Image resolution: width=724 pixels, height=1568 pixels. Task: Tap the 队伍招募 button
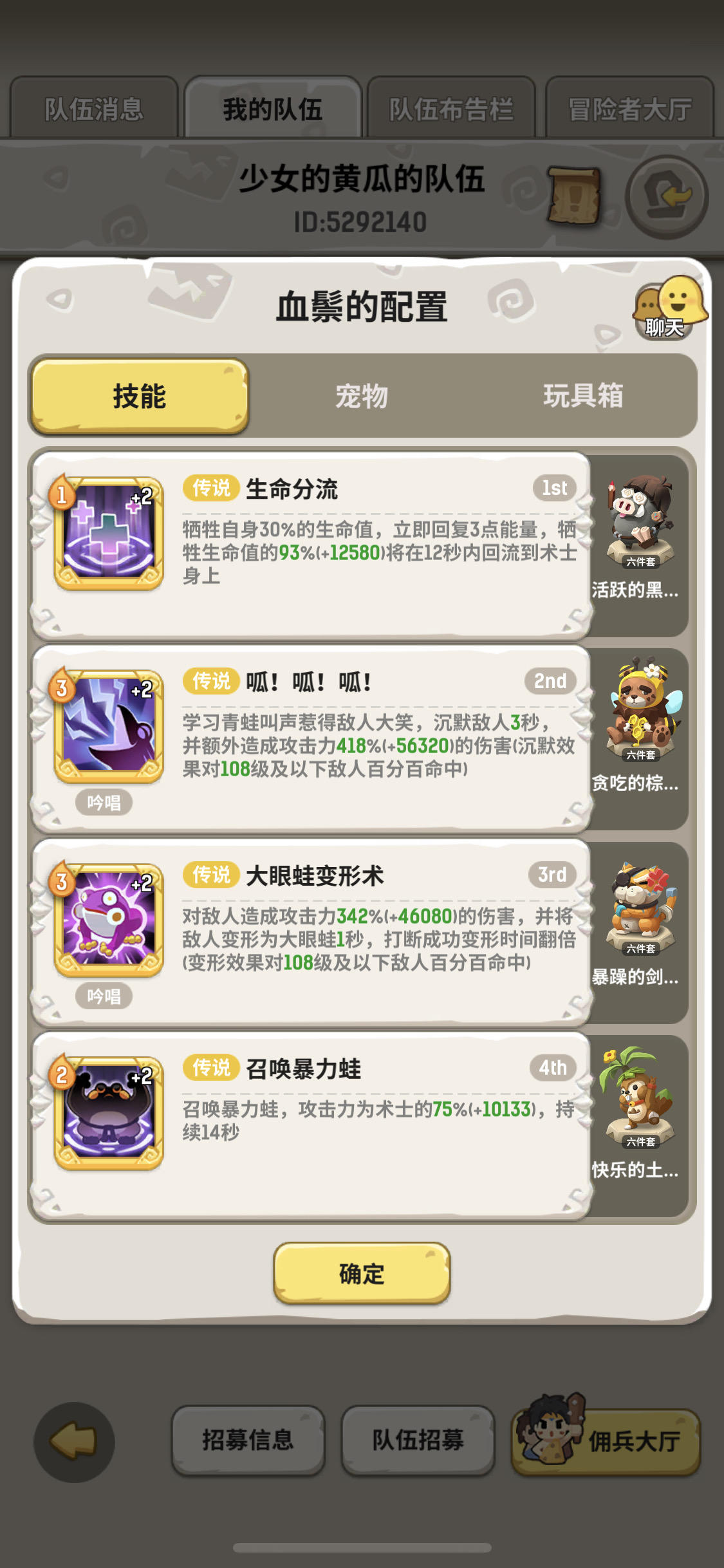[x=418, y=1440]
